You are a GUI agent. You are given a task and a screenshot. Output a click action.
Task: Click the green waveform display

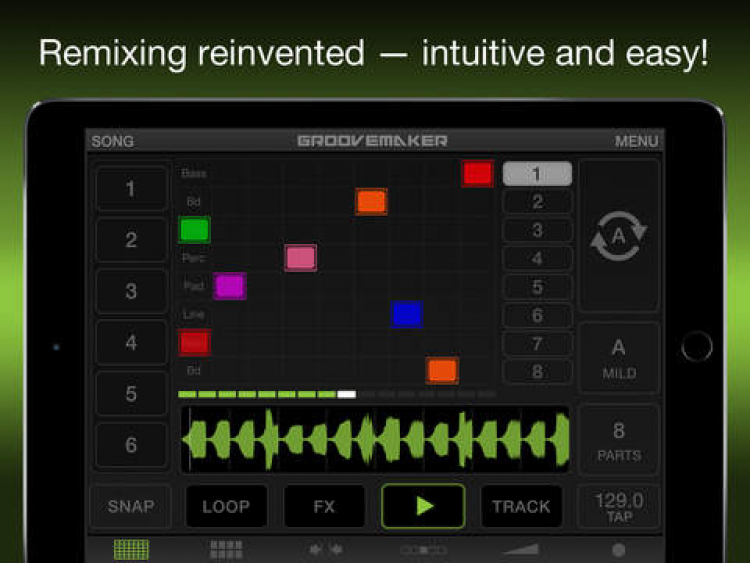(x=375, y=440)
